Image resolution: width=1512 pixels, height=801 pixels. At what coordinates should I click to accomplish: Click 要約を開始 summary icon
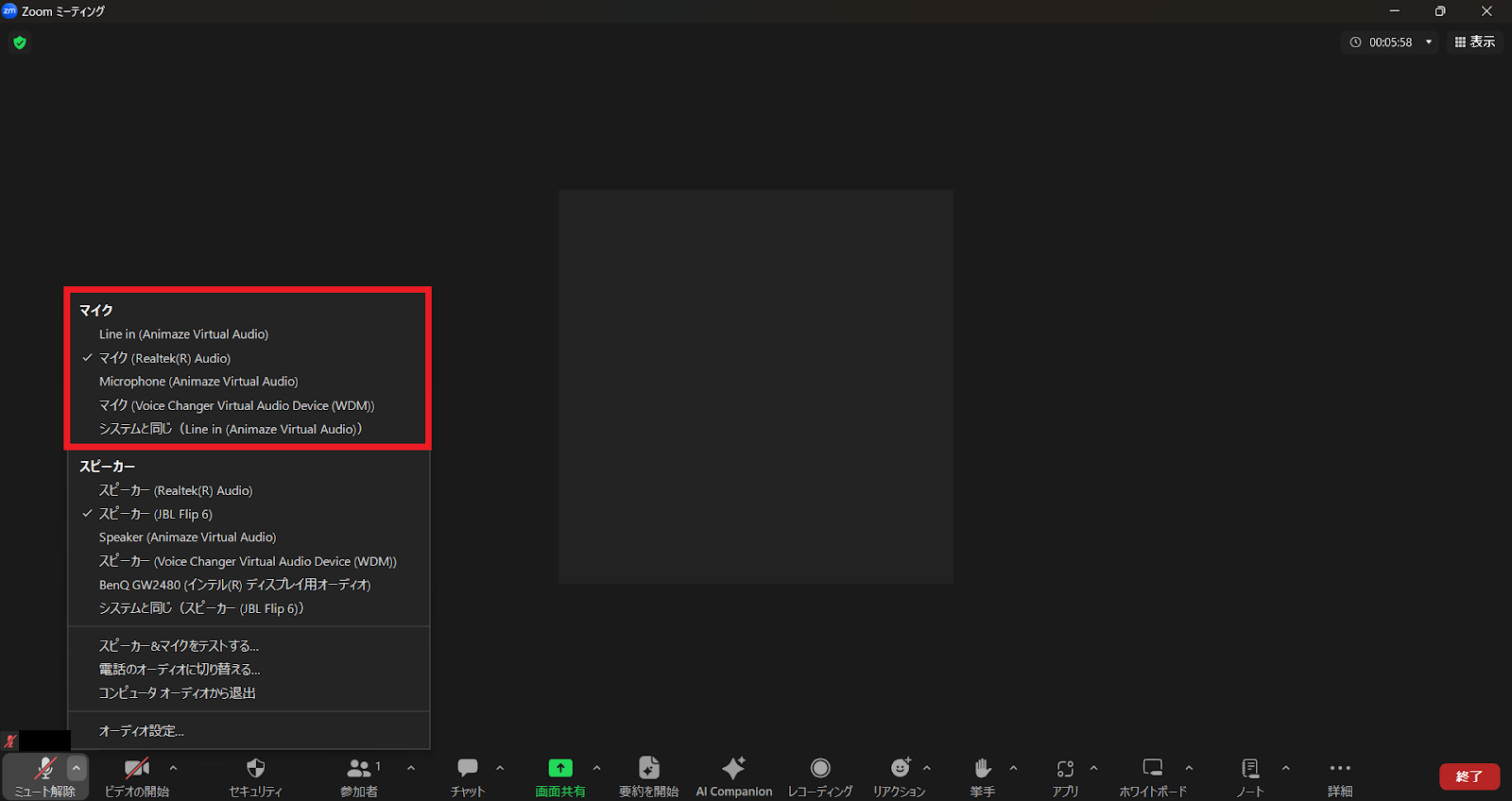tap(648, 768)
